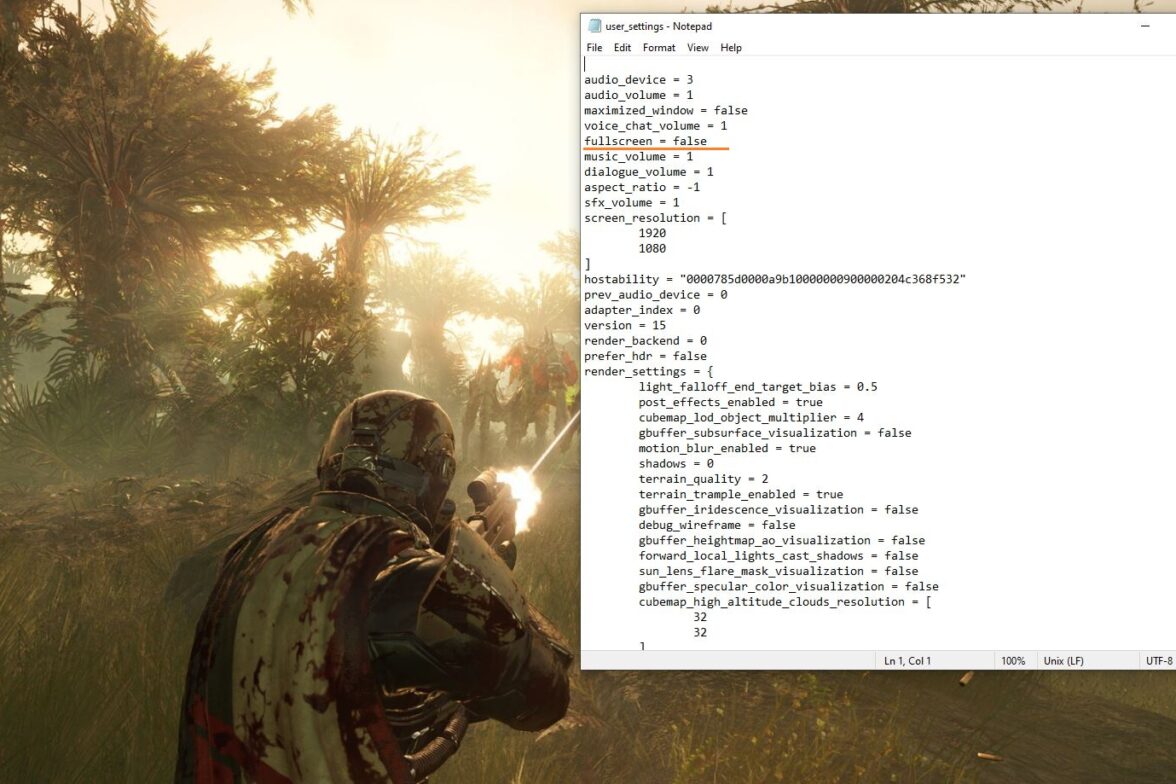Click the 'gbuffer_subsurface_visualization = false' line
Viewport: 1176px width, 784px height.
(x=775, y=433)
